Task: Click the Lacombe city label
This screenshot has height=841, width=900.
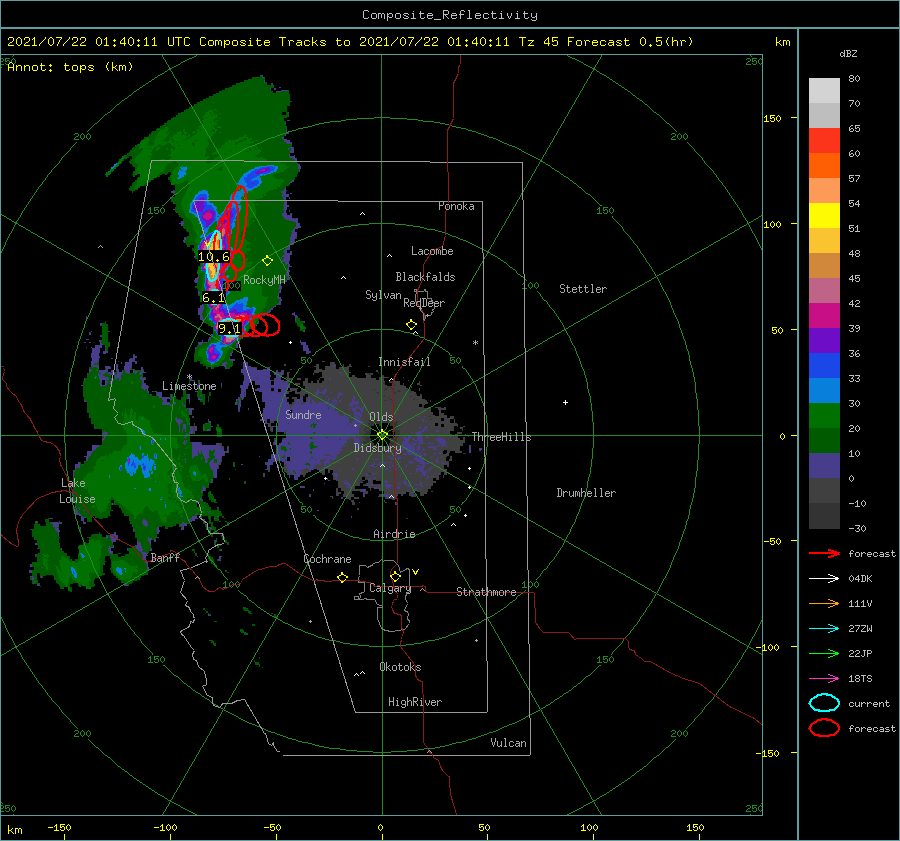Action: pyautogui.click(x=432, y=251)
